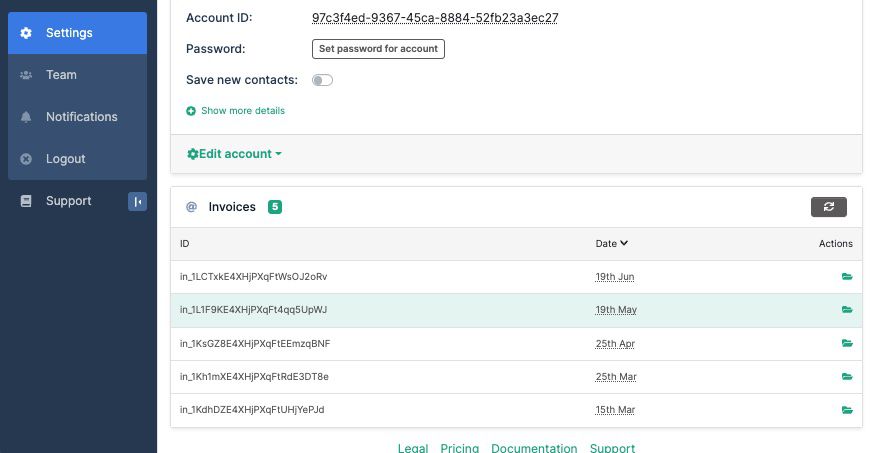Screen dimensions: 873x453
Task: Open folder icon for invoice in_1LCTxkE4XHjPXqFtWsOJ2oRv
Action: 847,277
